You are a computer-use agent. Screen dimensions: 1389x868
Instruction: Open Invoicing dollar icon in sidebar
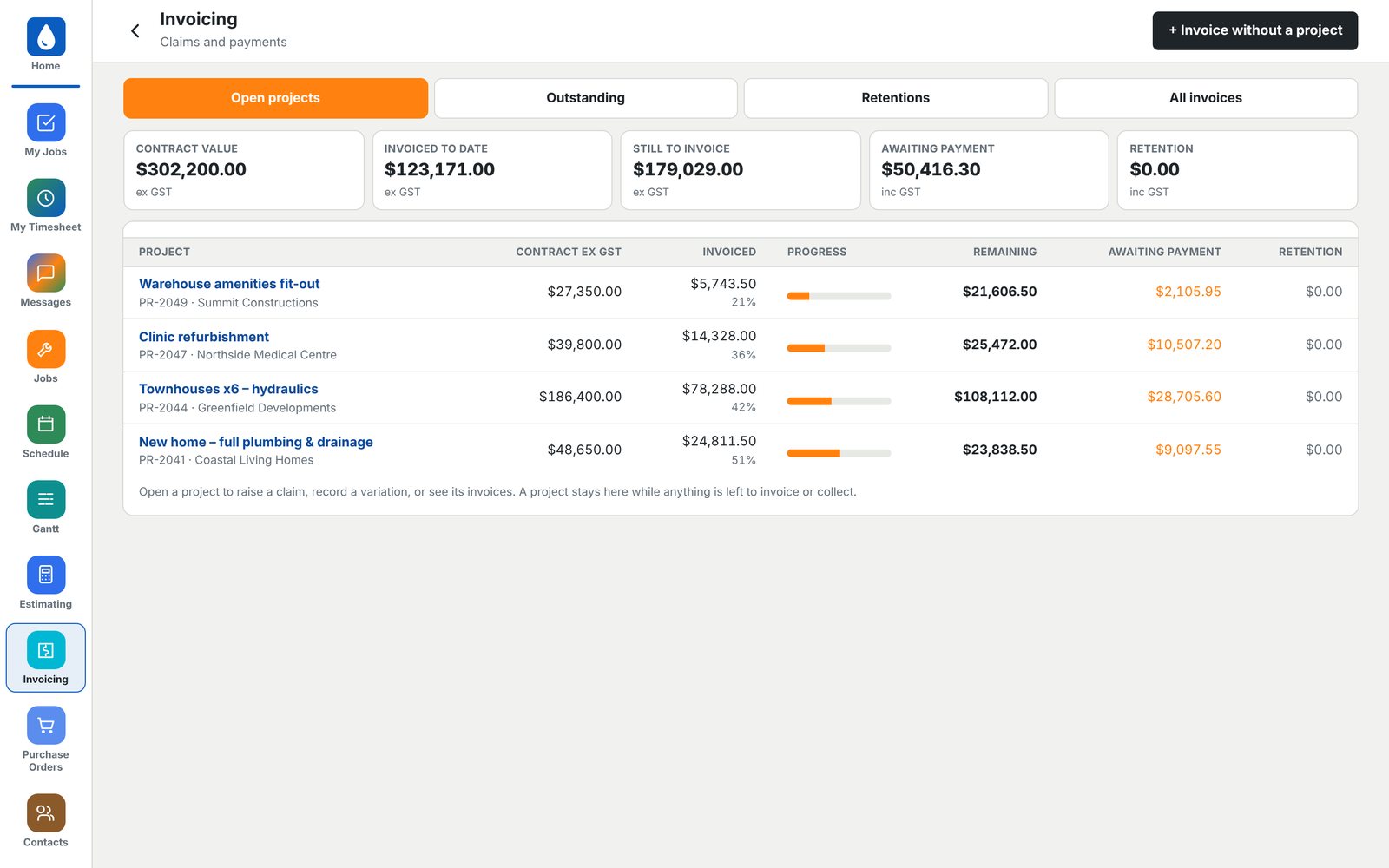(46, 650)
